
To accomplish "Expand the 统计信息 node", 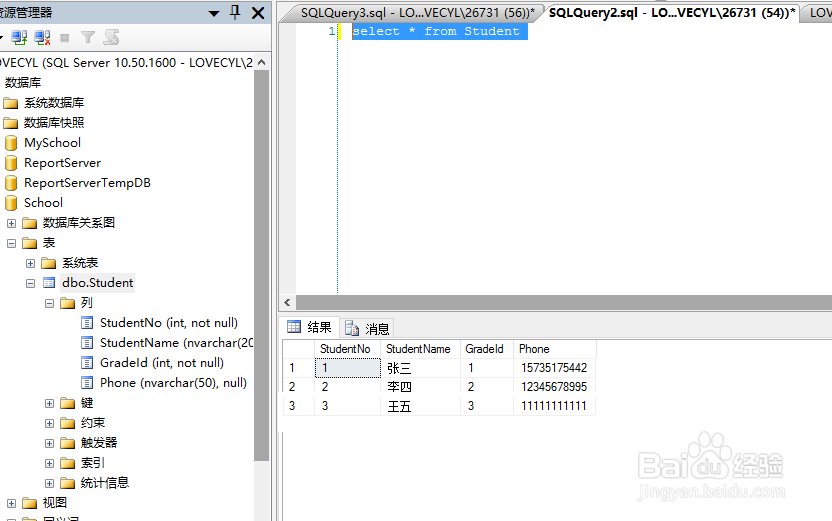I will click(x=49, y=483).
